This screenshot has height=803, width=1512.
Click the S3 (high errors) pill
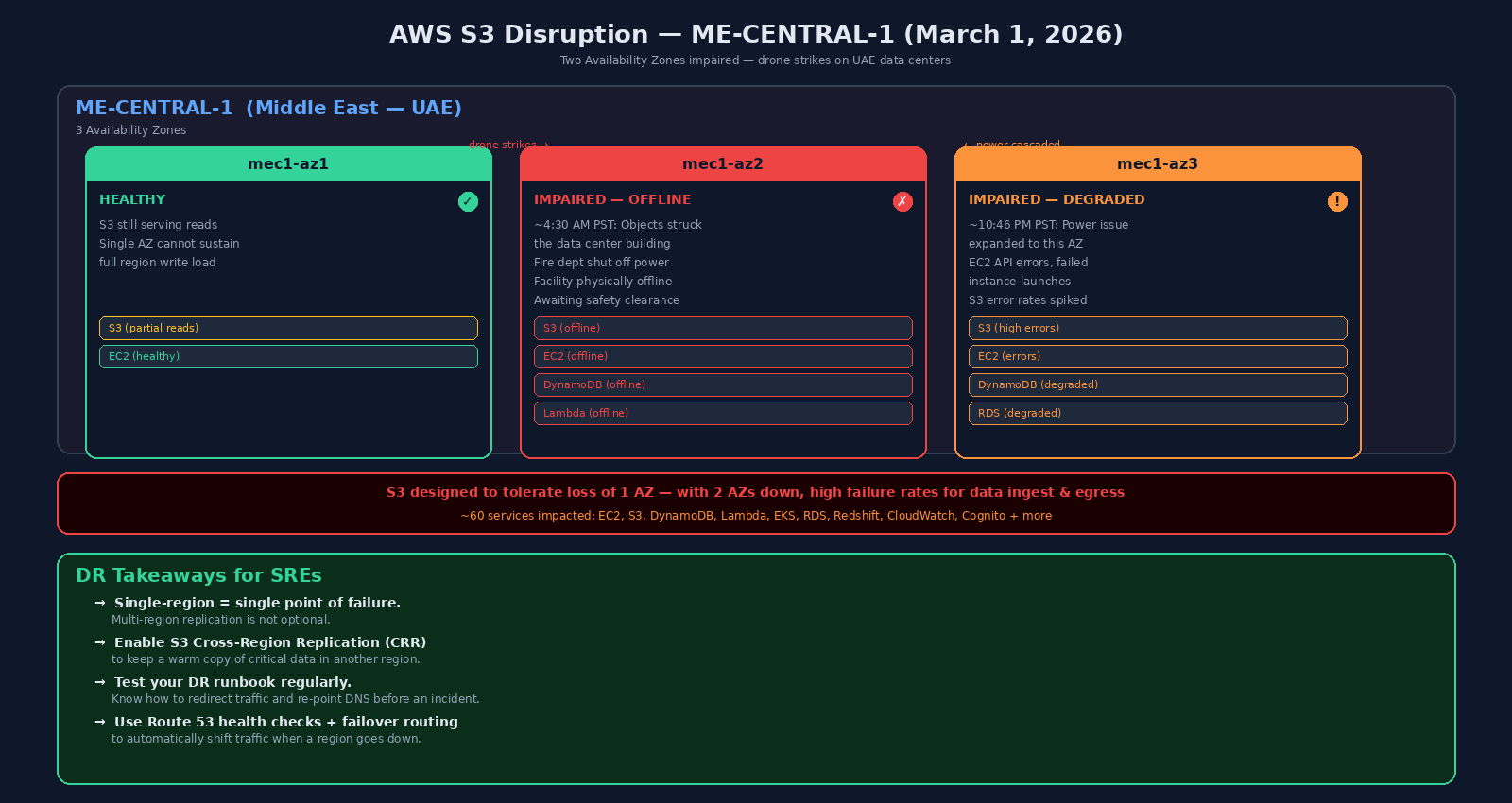point(1158,328)
